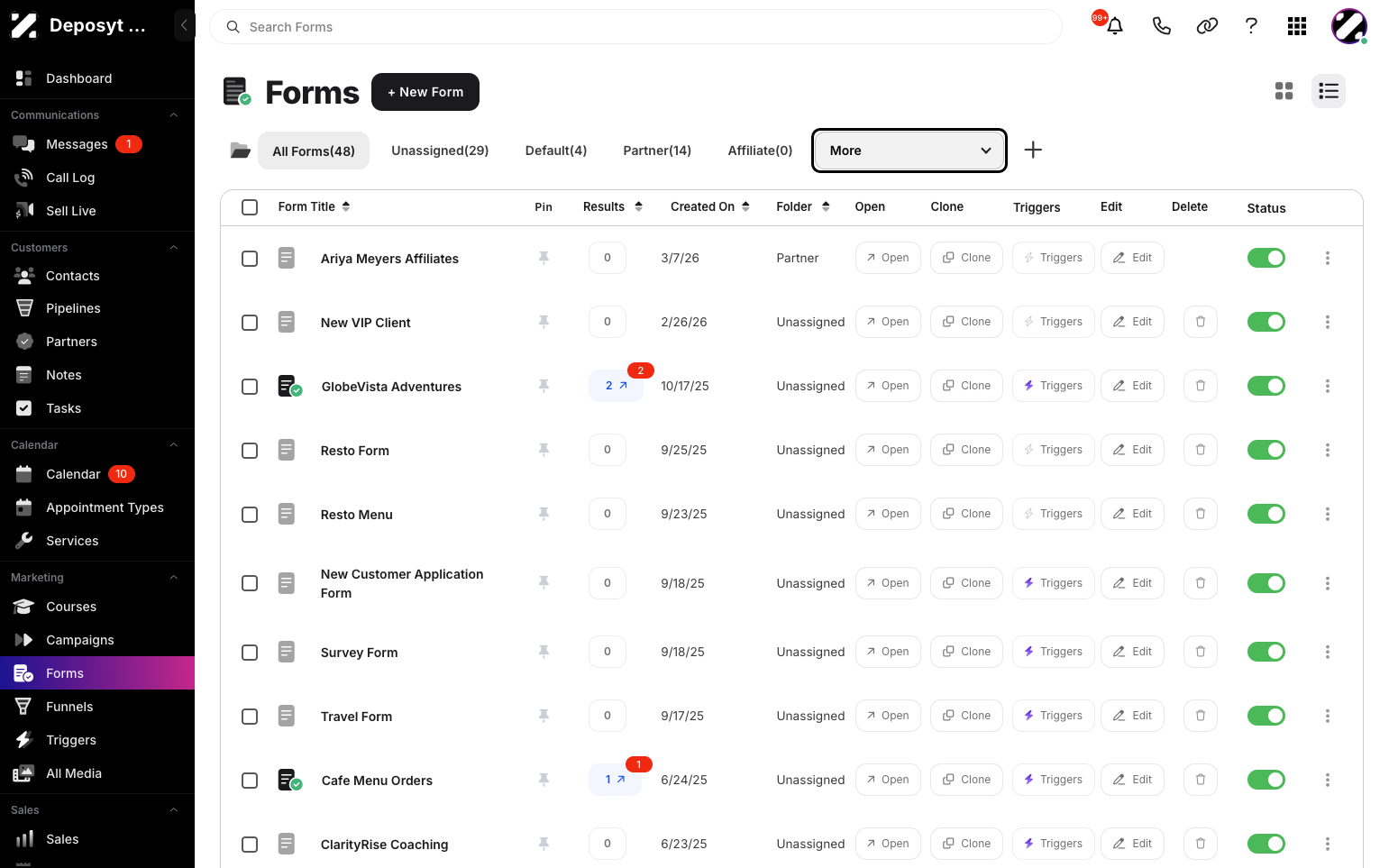Open kebab menu for Travel Form
The image size is (1389, 868).
(x=1328, y=716)
